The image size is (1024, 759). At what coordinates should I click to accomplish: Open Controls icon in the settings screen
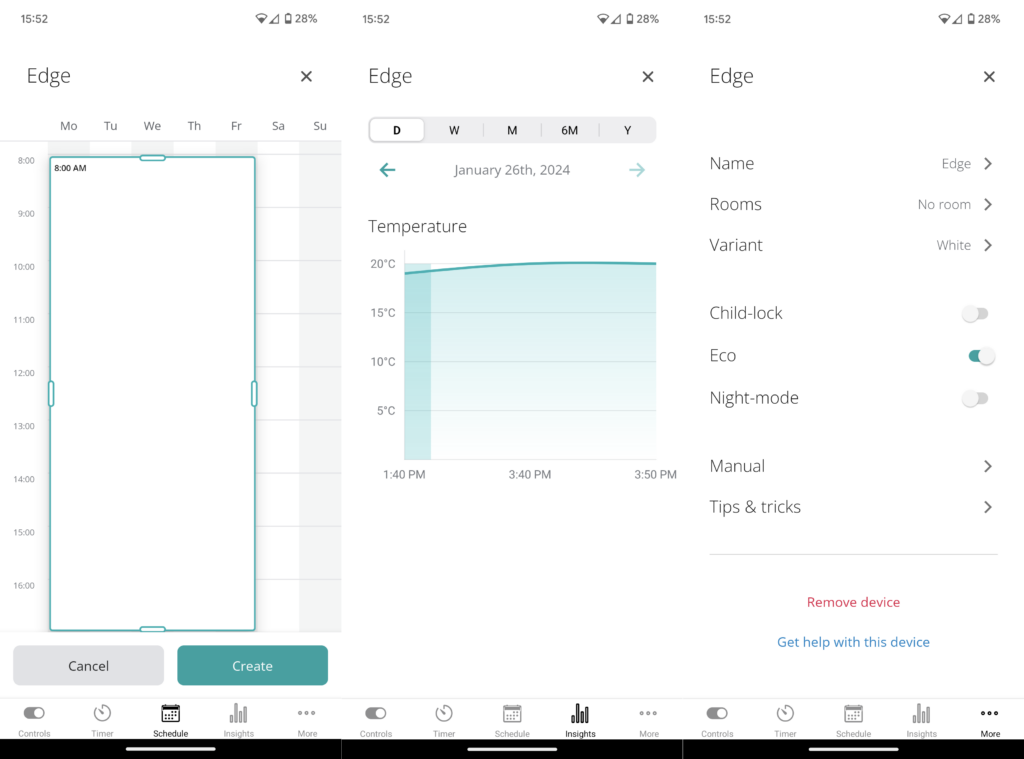click(717, 713)
